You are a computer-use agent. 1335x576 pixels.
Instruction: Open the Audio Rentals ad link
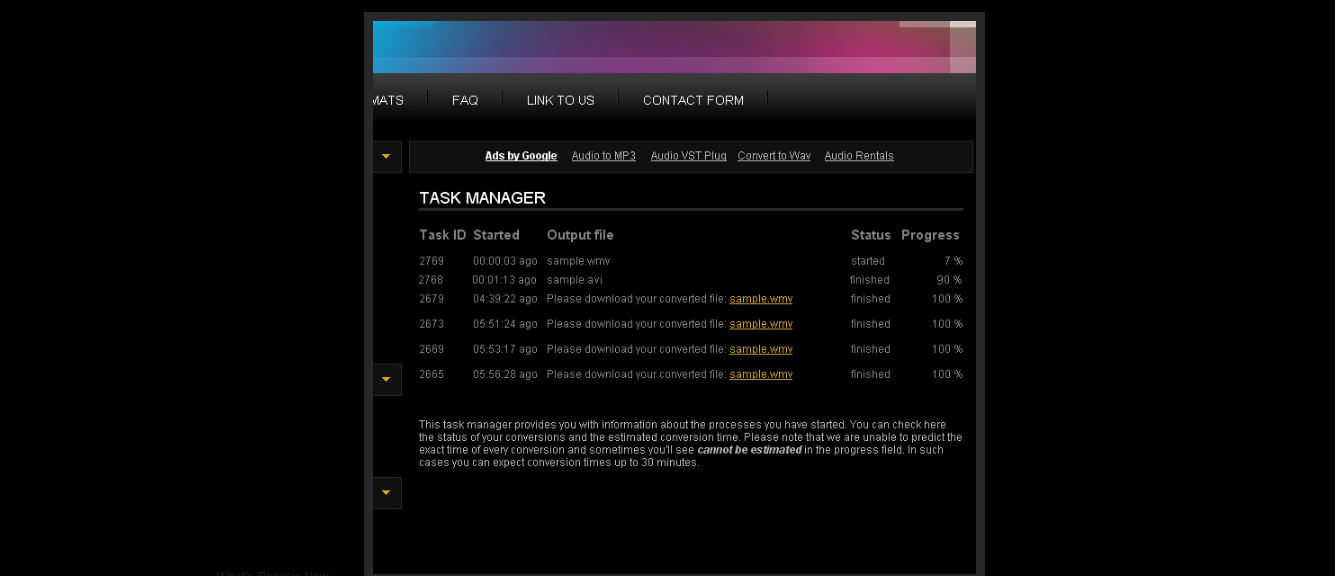859,156
